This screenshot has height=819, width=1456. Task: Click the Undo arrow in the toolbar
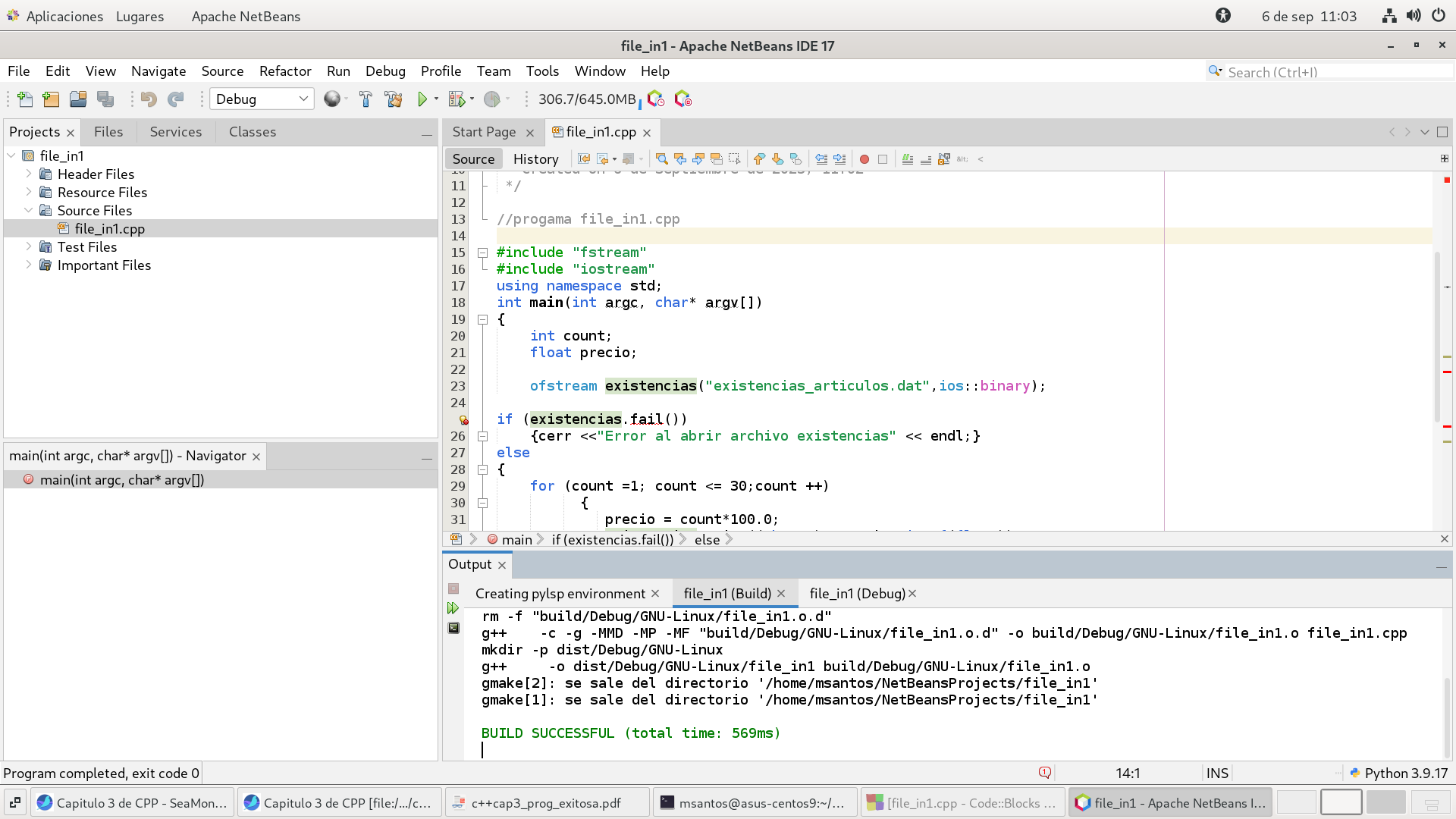(149, 99)
